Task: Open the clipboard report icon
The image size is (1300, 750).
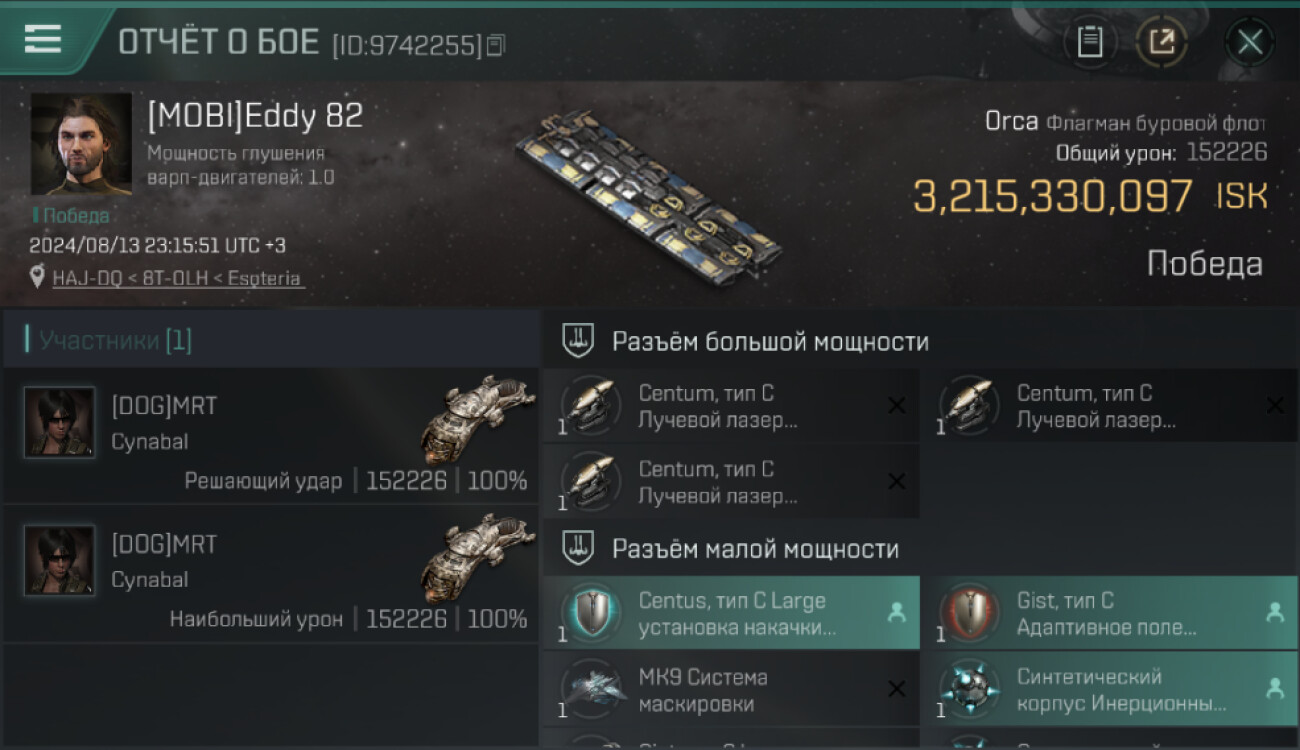Action: [1090, 42]
